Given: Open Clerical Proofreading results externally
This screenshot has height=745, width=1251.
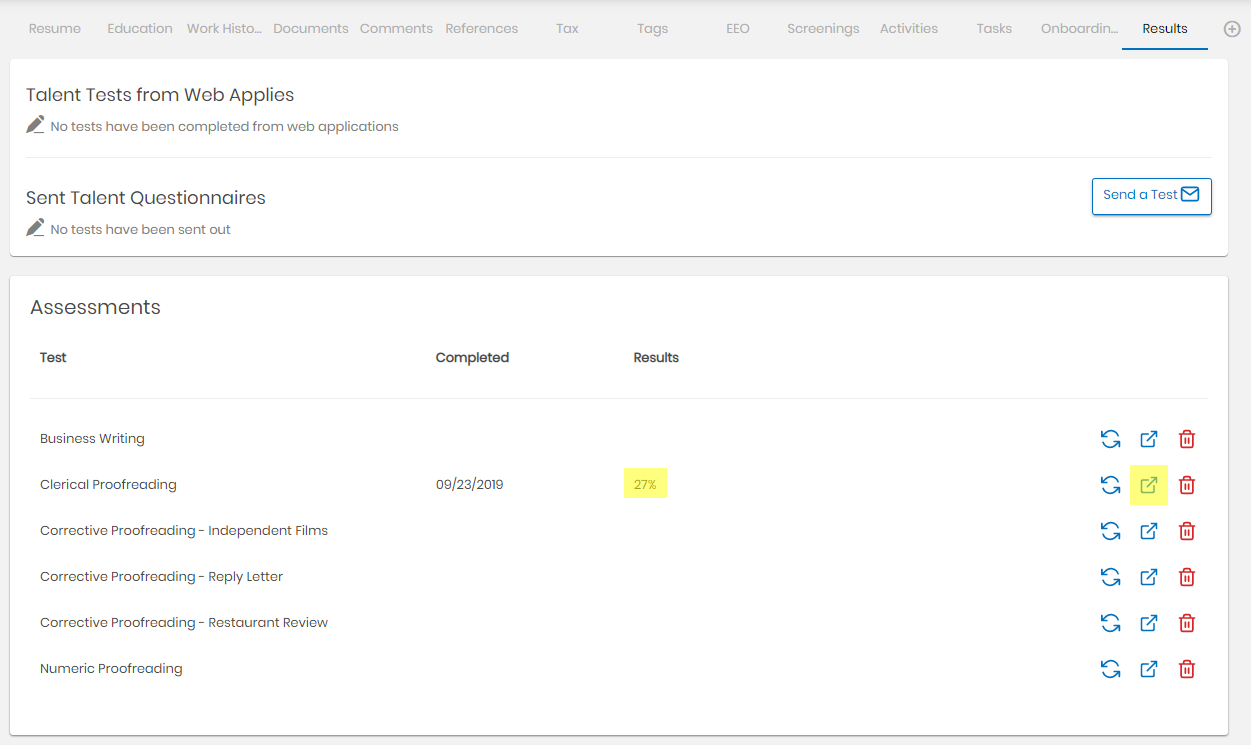Looking at the screenshot, I should [1149, 485].
